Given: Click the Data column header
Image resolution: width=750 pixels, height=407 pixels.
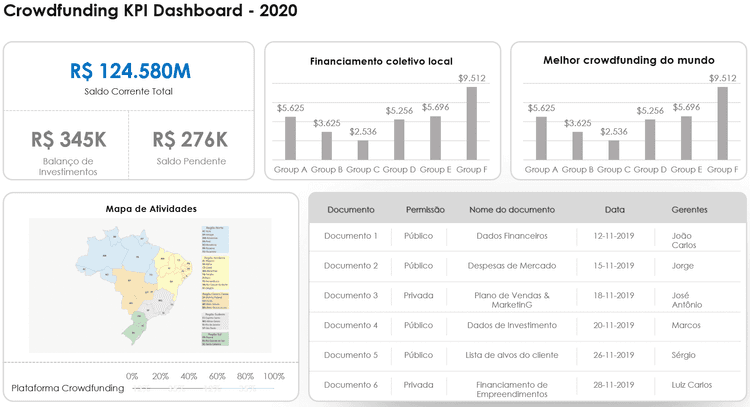Looking at the screenshot, I should [x=615, y=209].
